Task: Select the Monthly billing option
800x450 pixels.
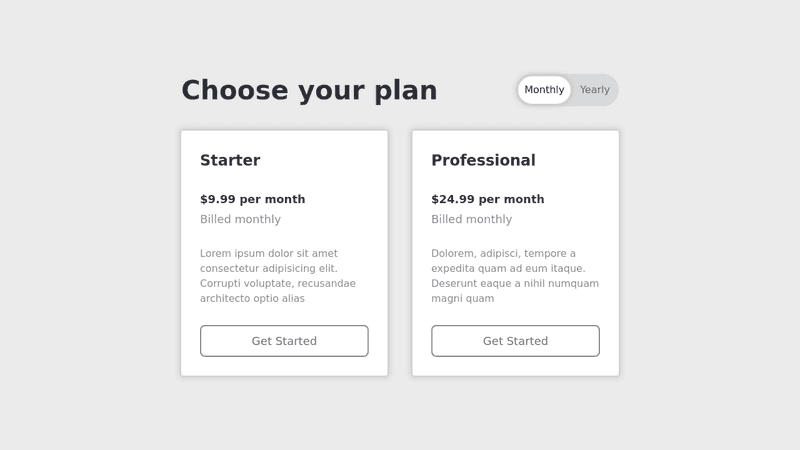Action: point(544,90)
